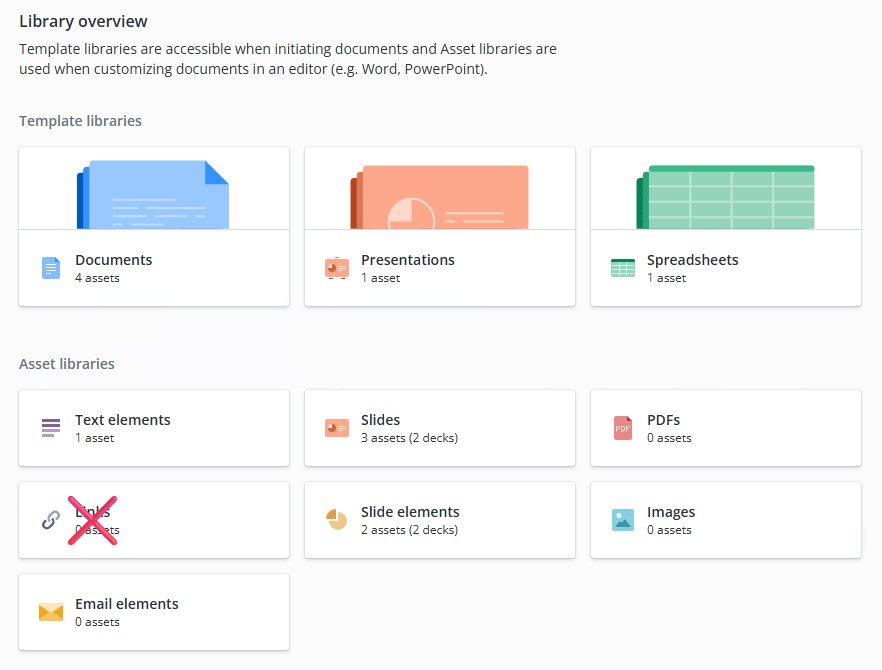Click the orange Presentations slide icon
The image size is (882, 670).
click(x=337, y=268)
